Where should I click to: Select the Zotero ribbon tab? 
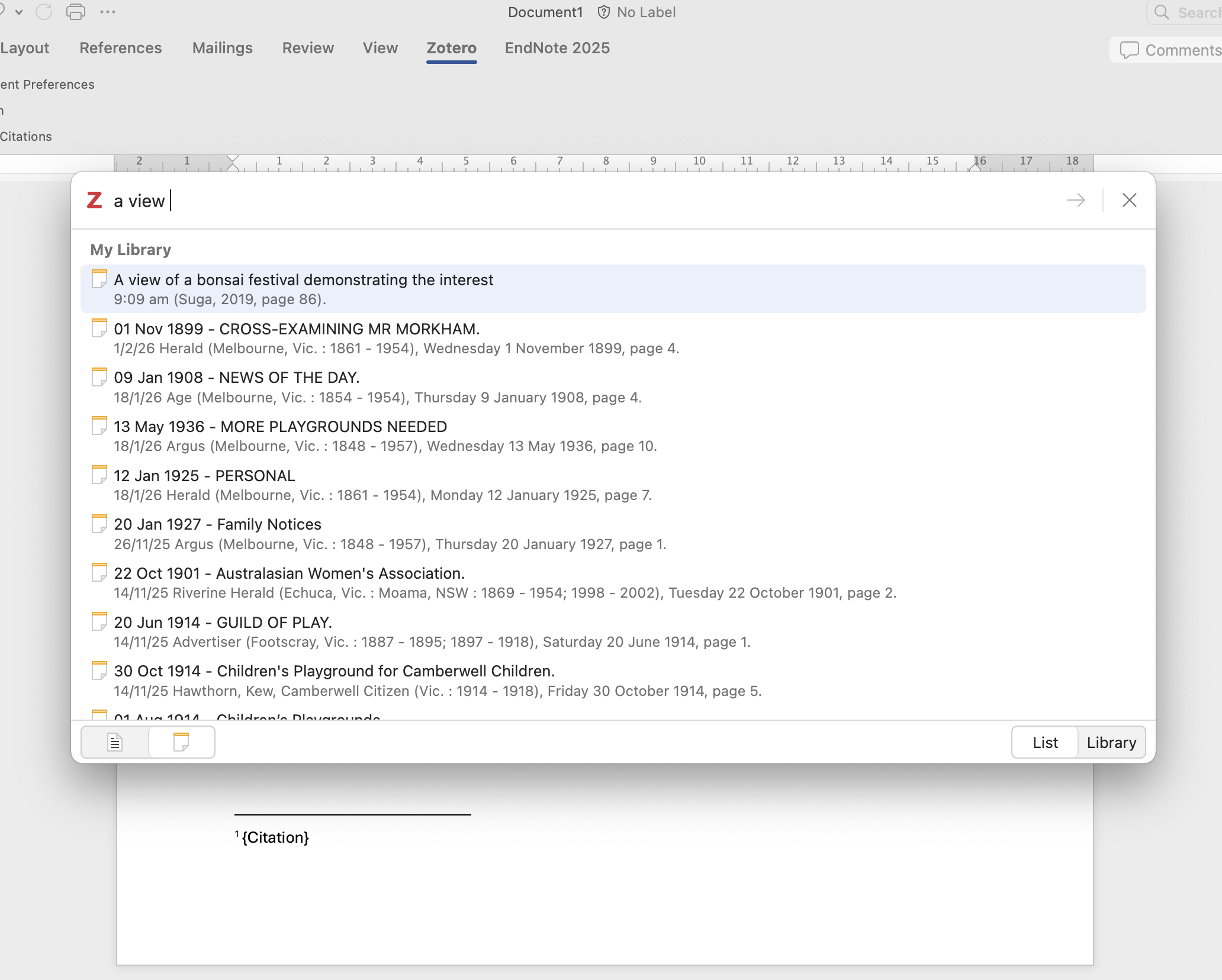(x=452, y=48)
